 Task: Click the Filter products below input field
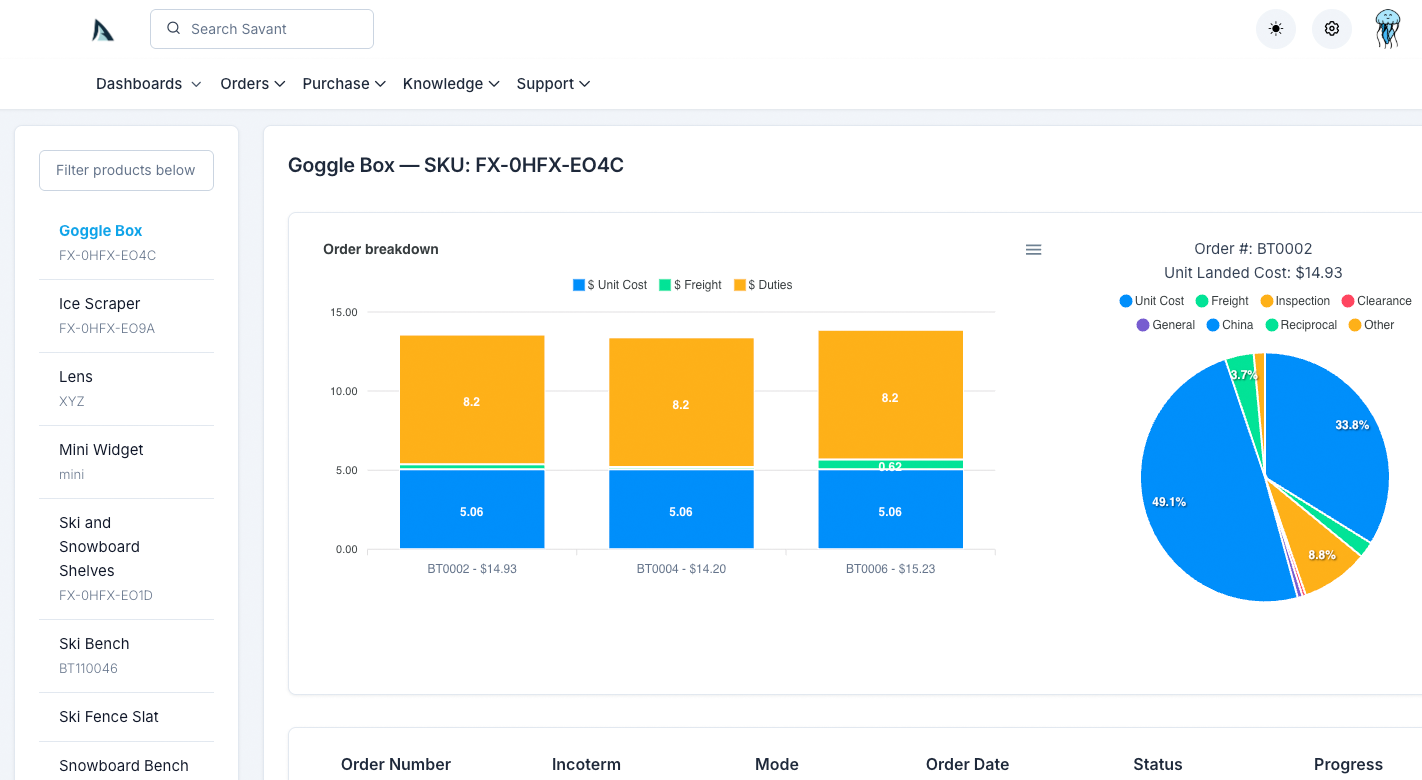126,170
